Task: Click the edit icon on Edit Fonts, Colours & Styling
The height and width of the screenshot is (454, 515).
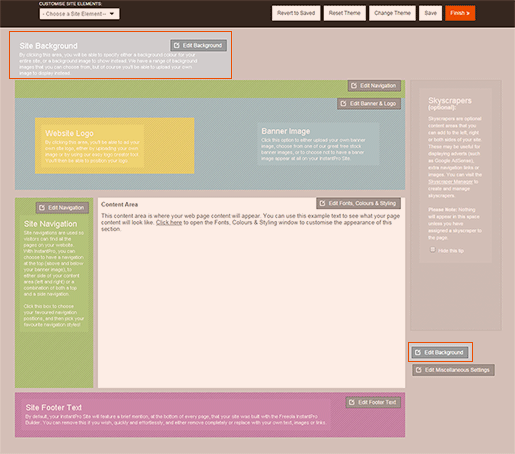Action: (x=322, y=203)
